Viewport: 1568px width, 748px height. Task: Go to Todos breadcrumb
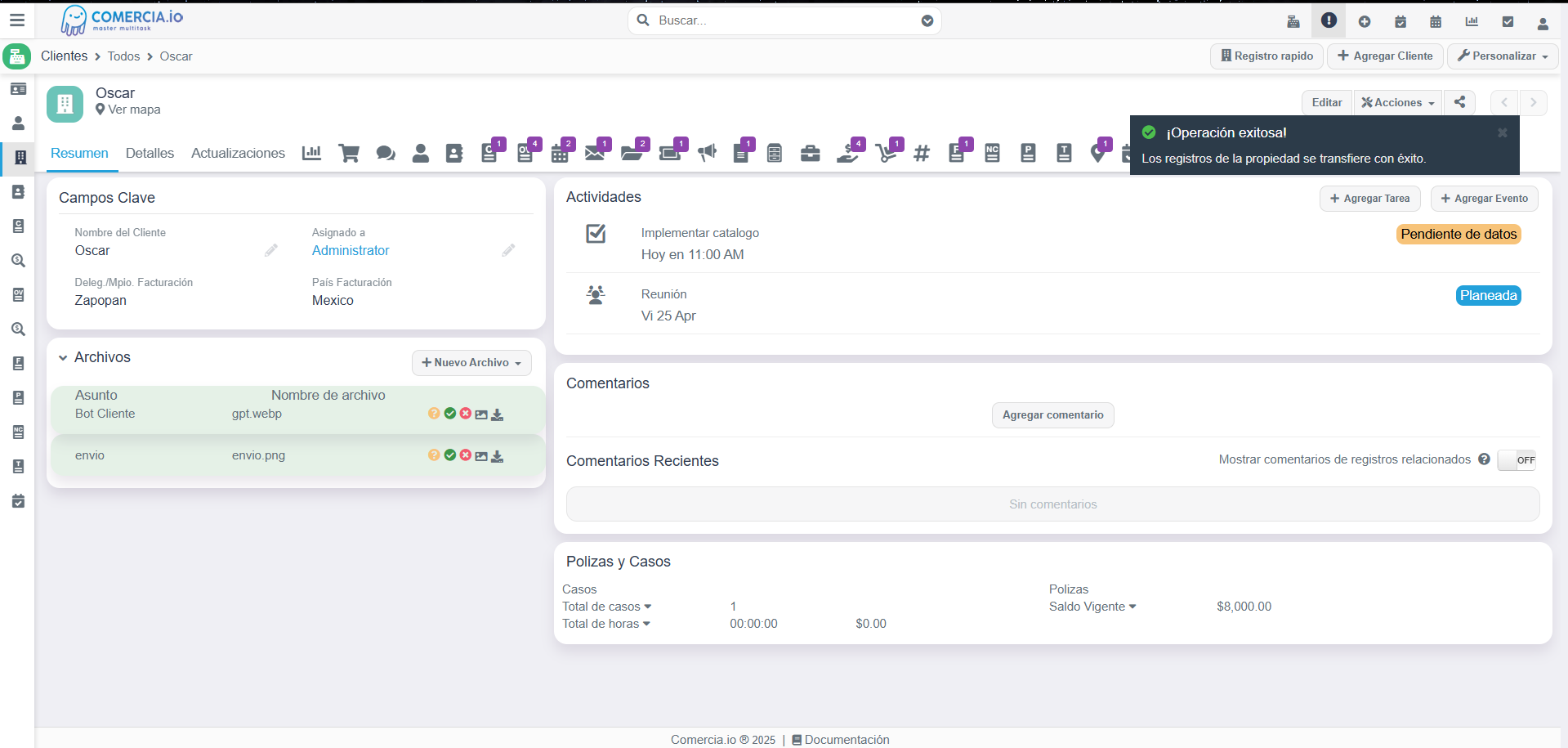(123, 56)
